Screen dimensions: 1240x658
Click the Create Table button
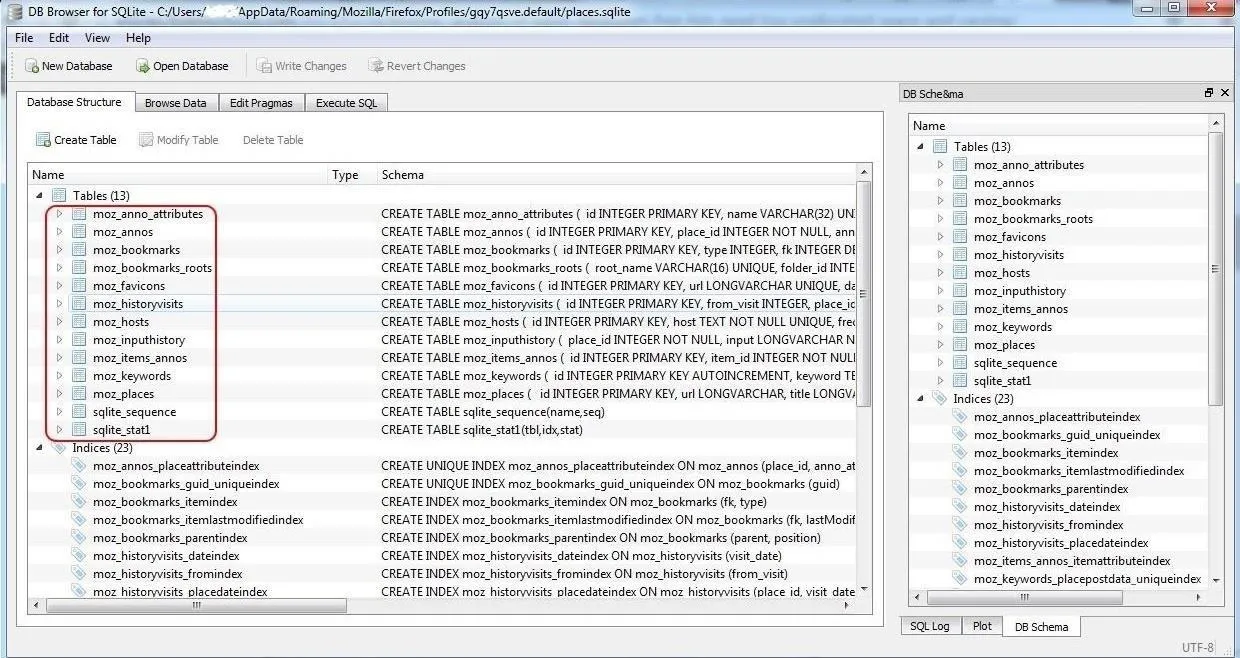76,140
